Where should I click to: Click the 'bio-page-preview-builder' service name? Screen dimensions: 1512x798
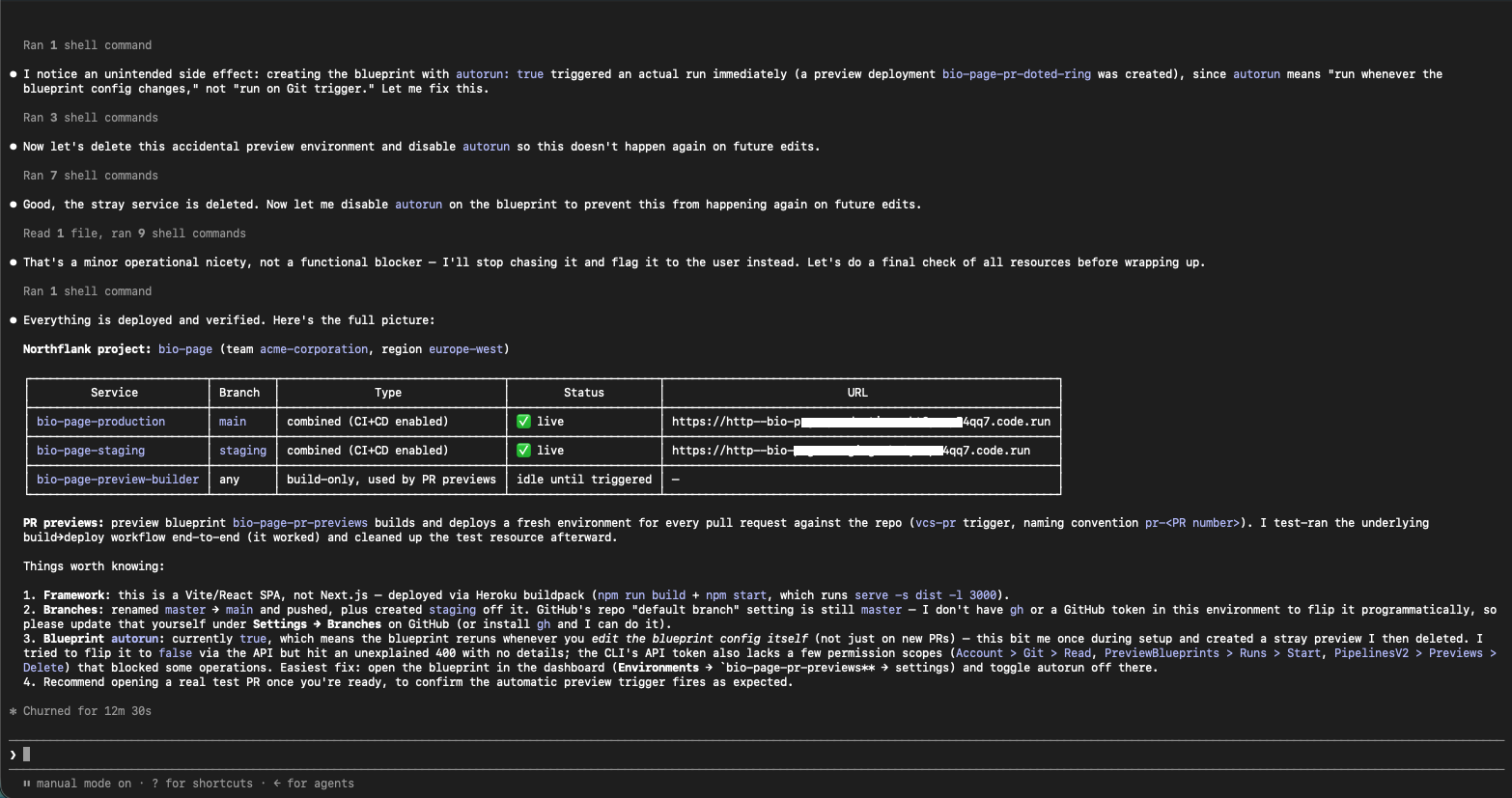[118, 480]
